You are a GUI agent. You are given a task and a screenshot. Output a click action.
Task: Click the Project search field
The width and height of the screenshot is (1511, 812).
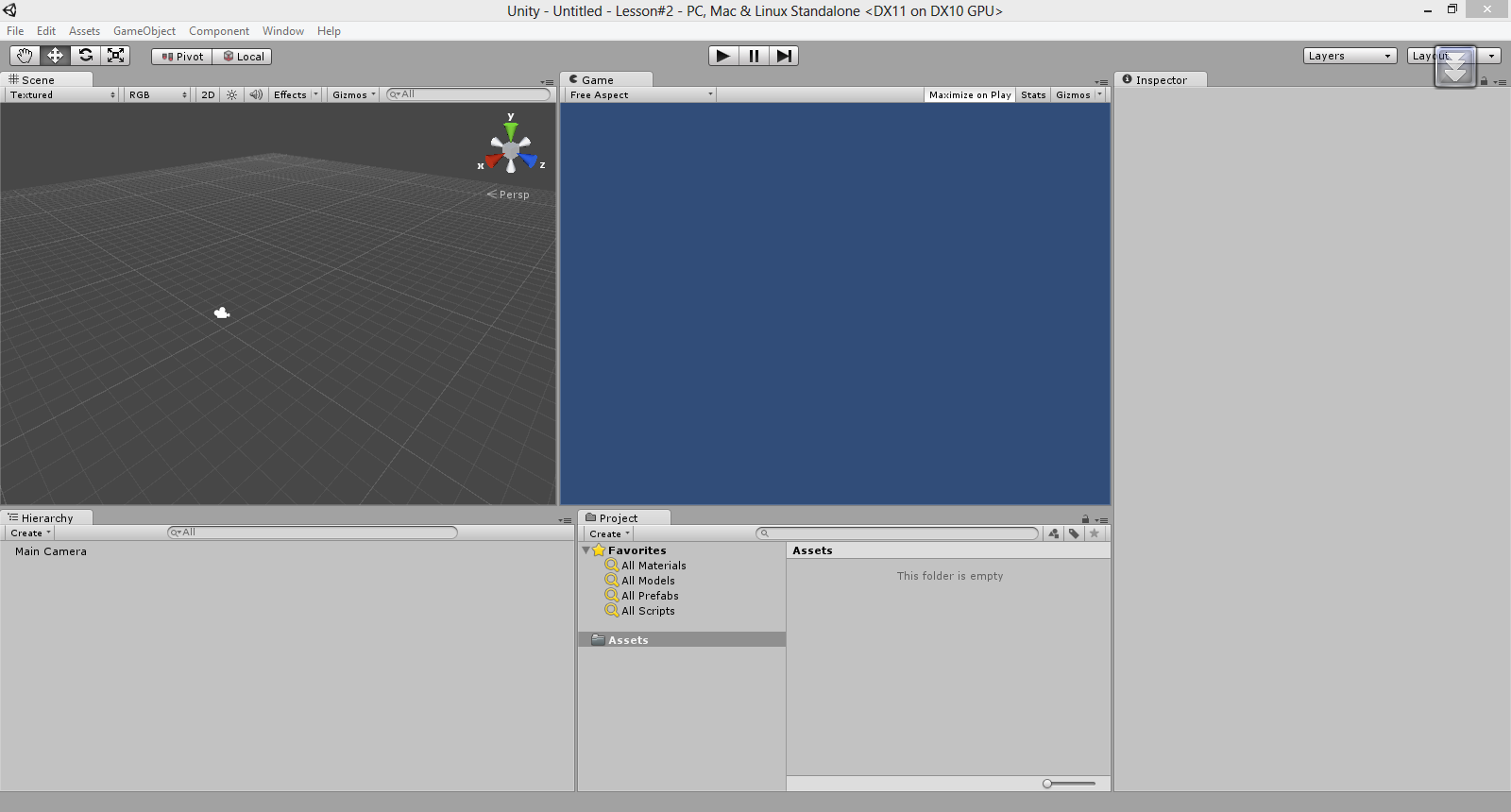(x=897, y=533)
